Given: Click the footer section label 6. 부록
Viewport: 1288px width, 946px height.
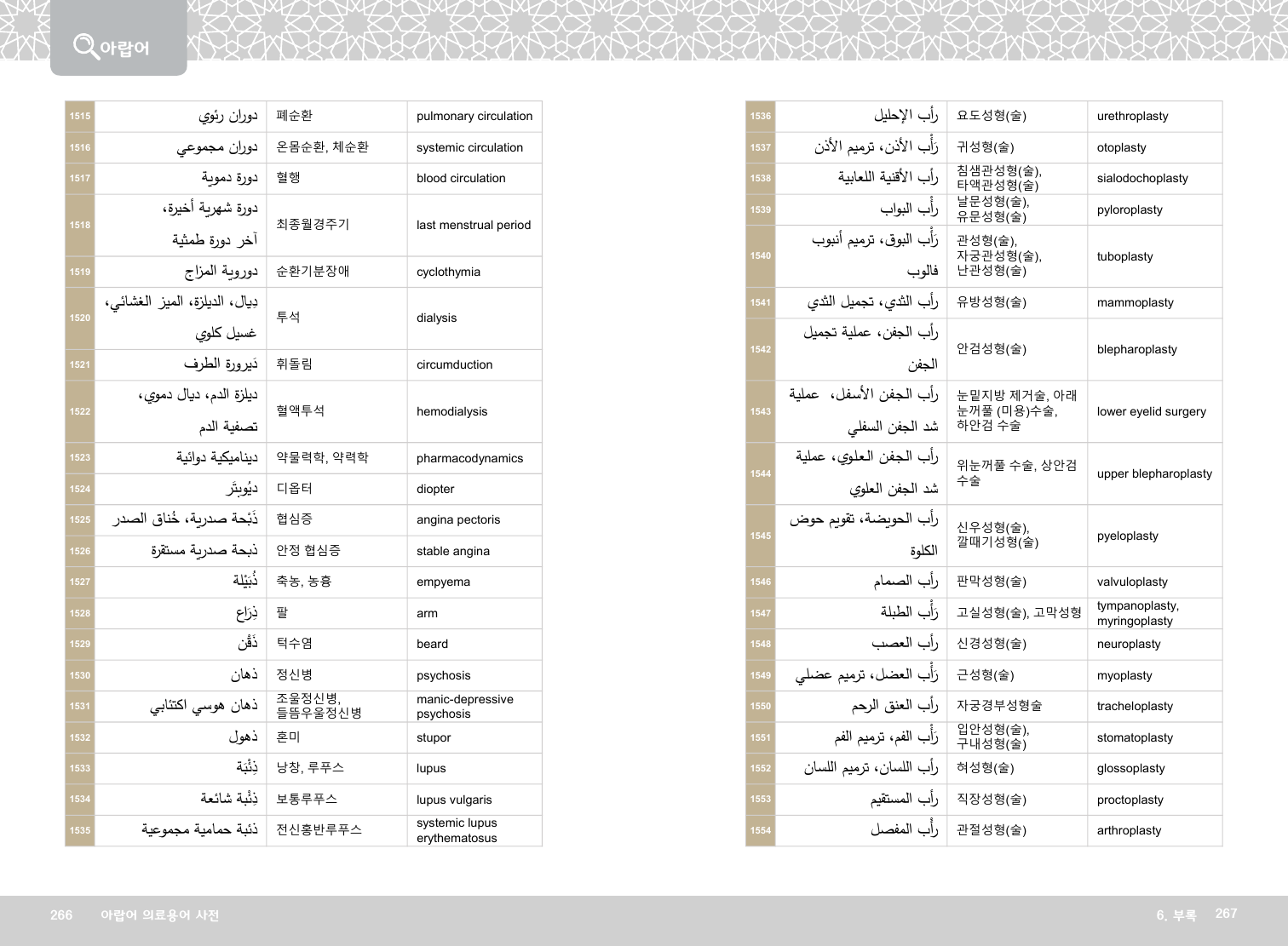Looking at the screenshot, I should [1176, 914].
